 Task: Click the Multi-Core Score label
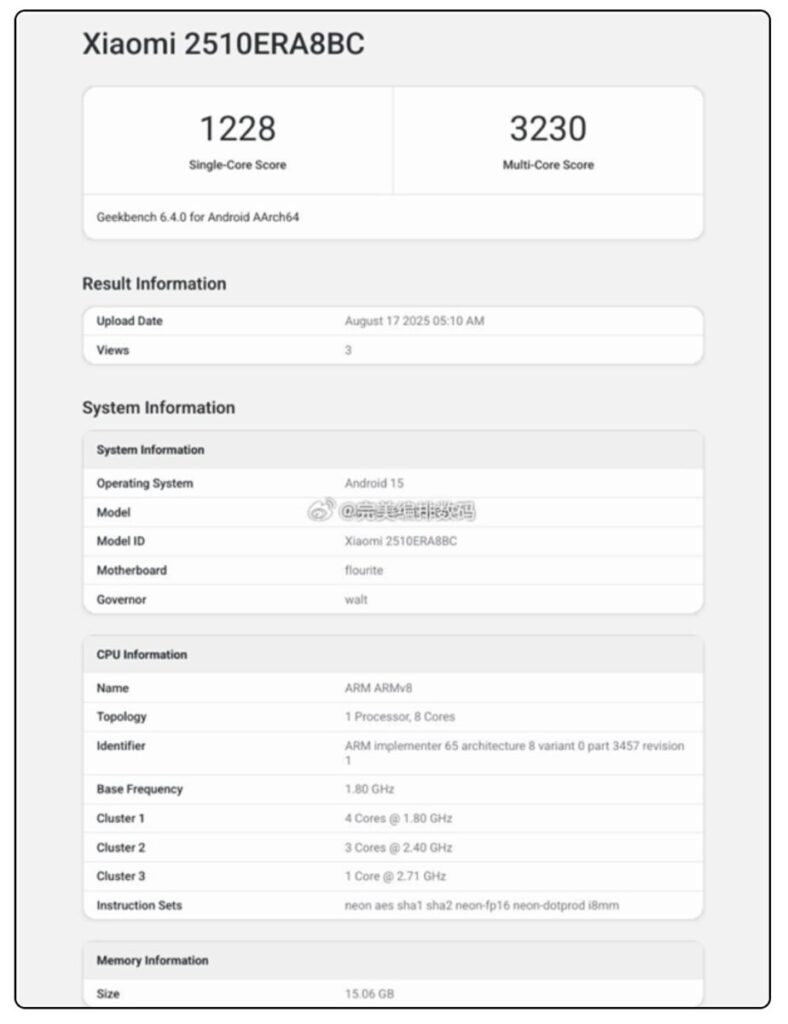(x=548, y=165)
